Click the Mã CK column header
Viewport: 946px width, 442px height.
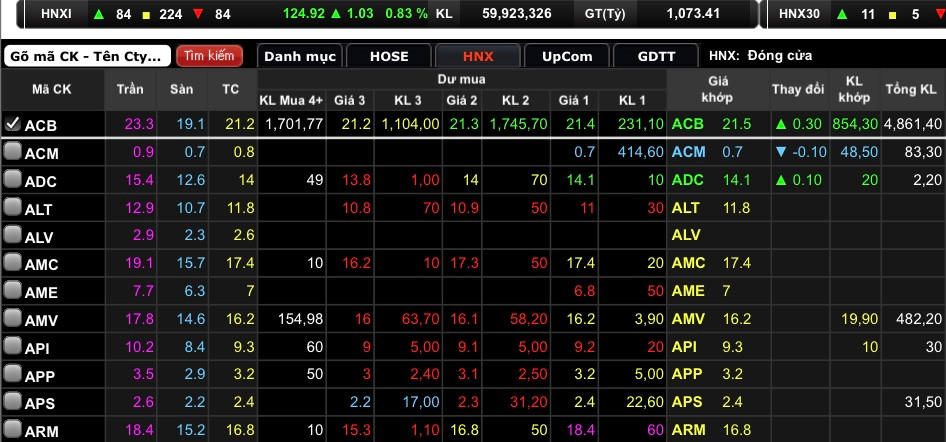52,90
